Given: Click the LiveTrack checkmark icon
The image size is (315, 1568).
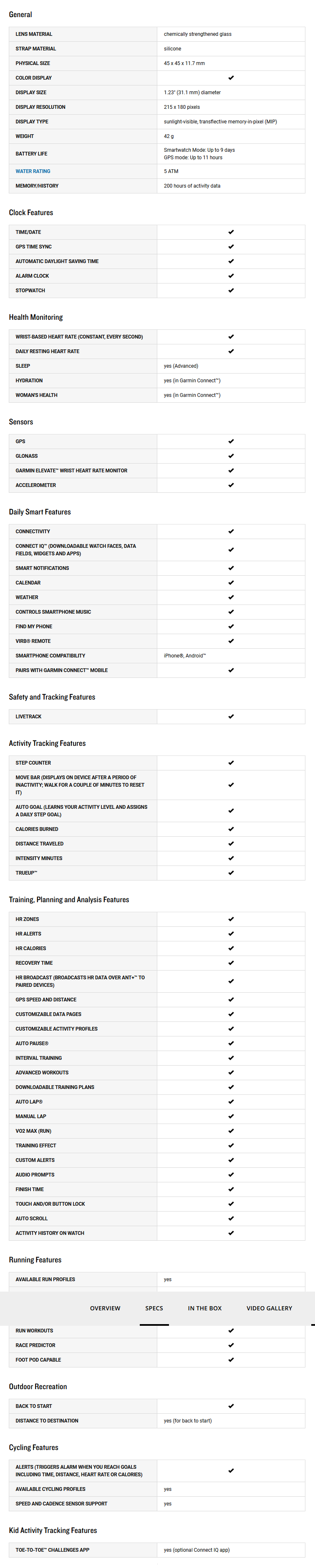Looking at the screenshot, I should 231,716.
